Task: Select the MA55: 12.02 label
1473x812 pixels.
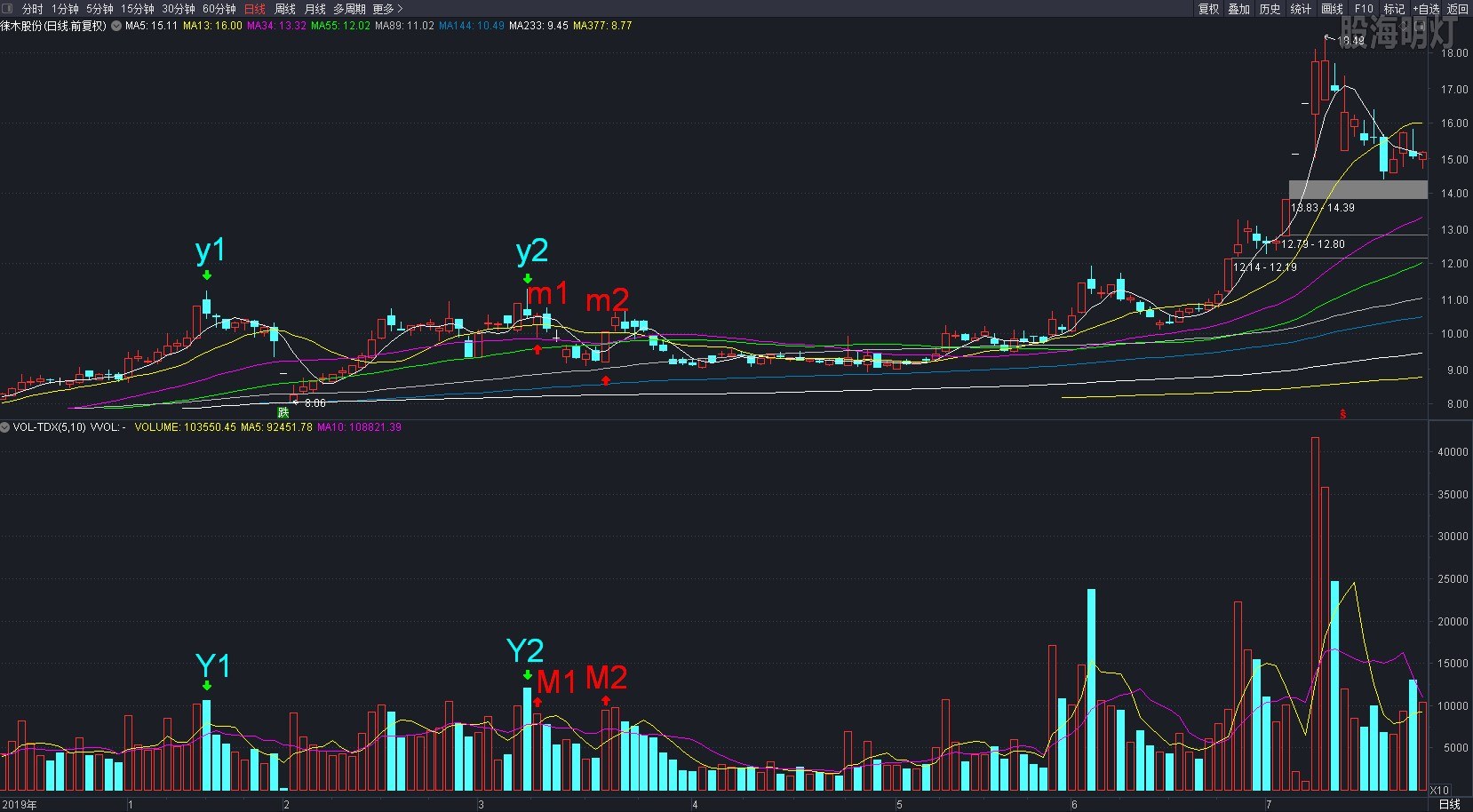Action: pyautogui.click(x=340, y=26)
